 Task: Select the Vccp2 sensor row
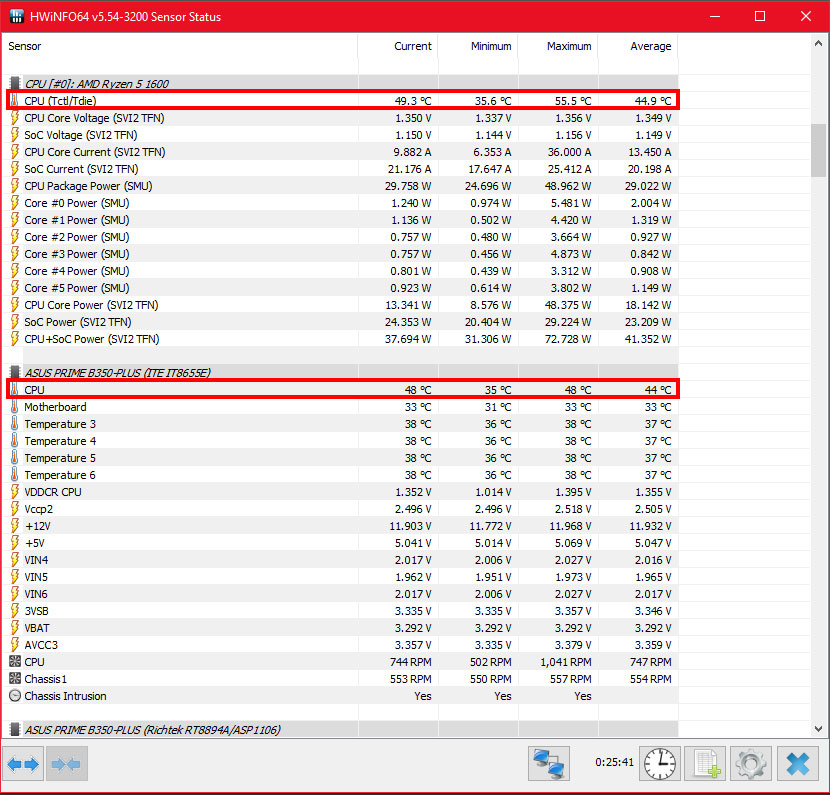(342, 509)
